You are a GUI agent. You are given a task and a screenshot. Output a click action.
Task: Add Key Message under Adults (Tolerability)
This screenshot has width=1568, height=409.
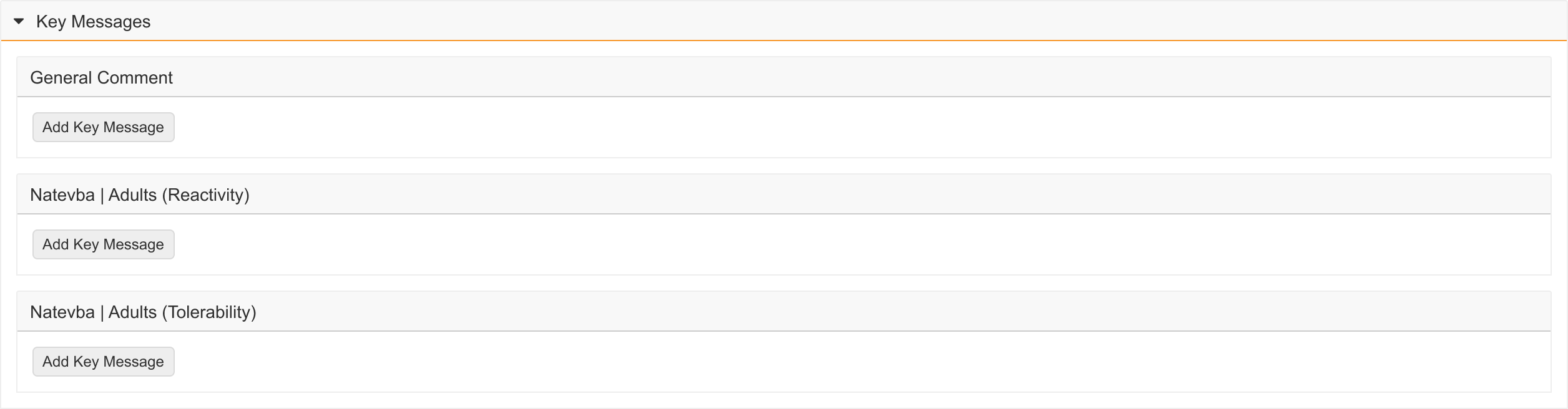pos(103,362)
